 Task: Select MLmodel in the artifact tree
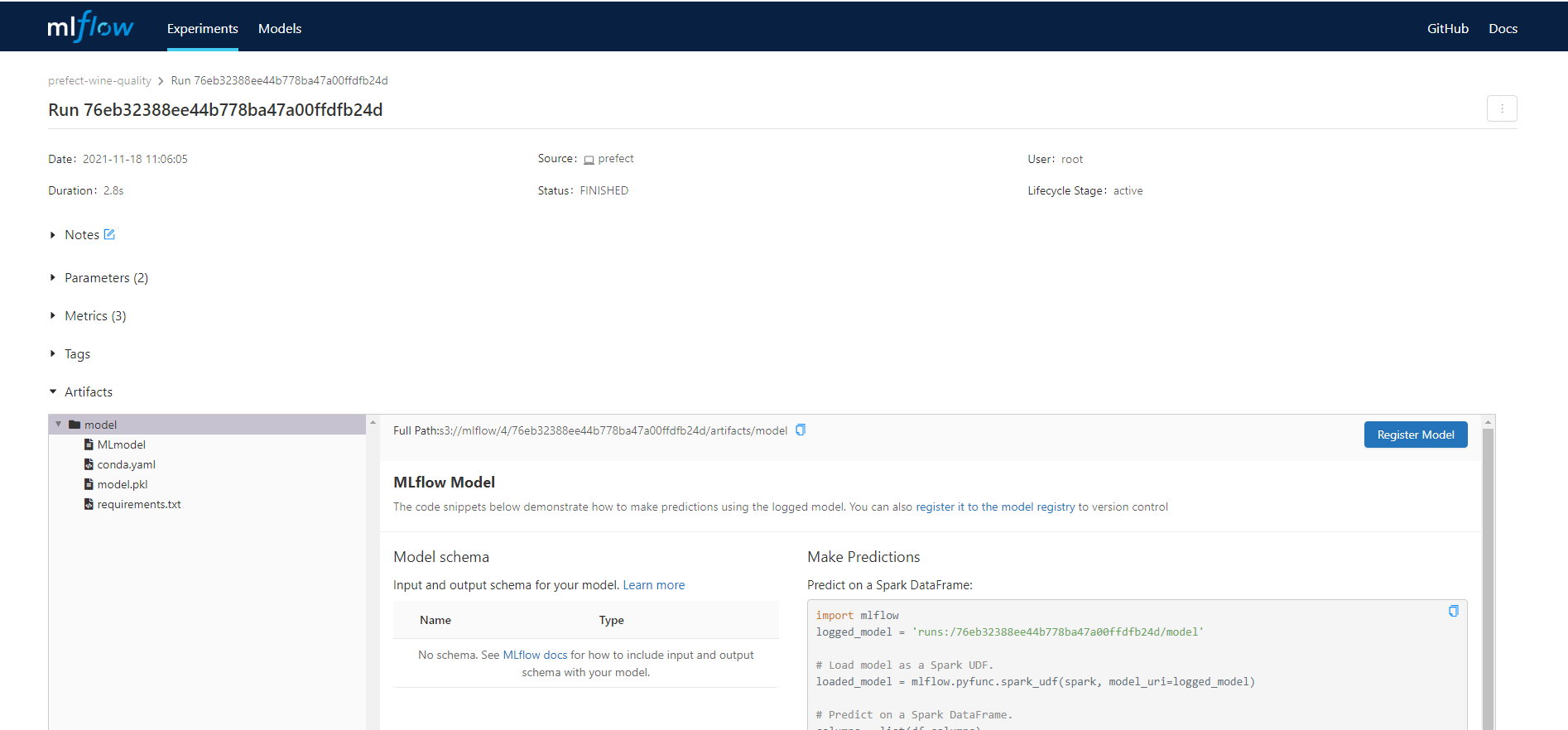click(x=122, y=444)
